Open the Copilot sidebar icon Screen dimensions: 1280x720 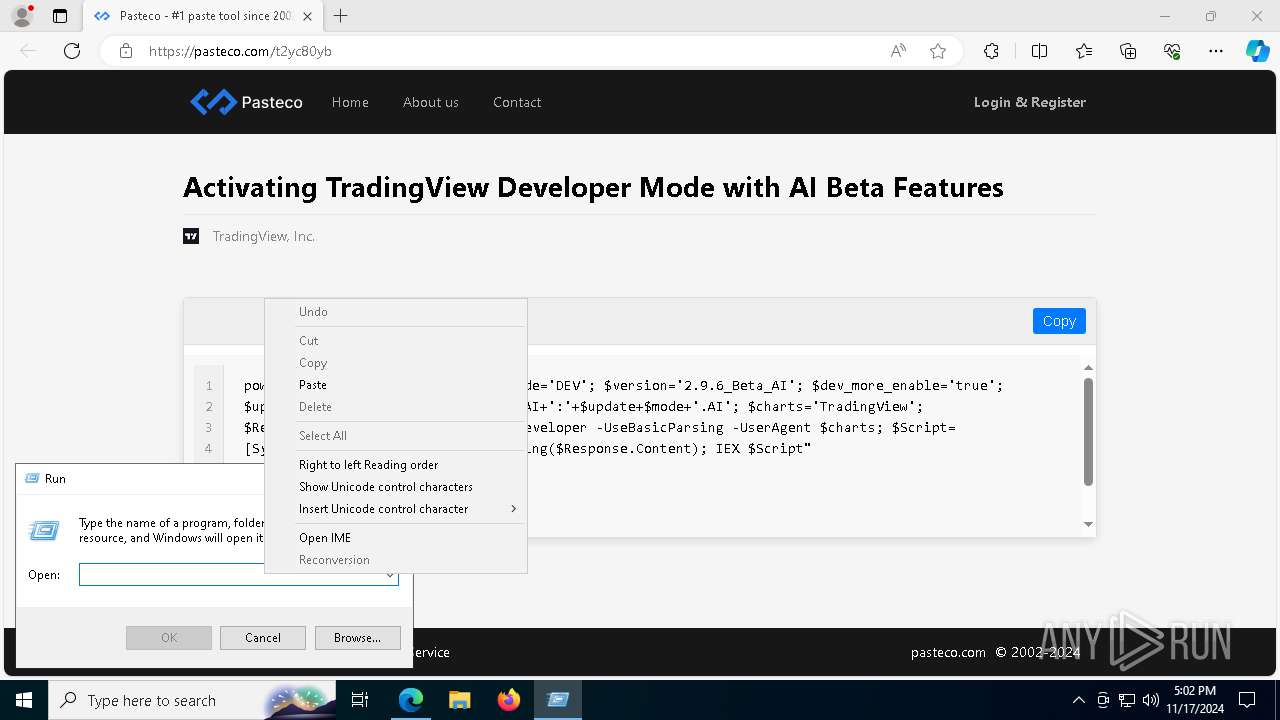pyautogui.click(x=1257, y=51)
